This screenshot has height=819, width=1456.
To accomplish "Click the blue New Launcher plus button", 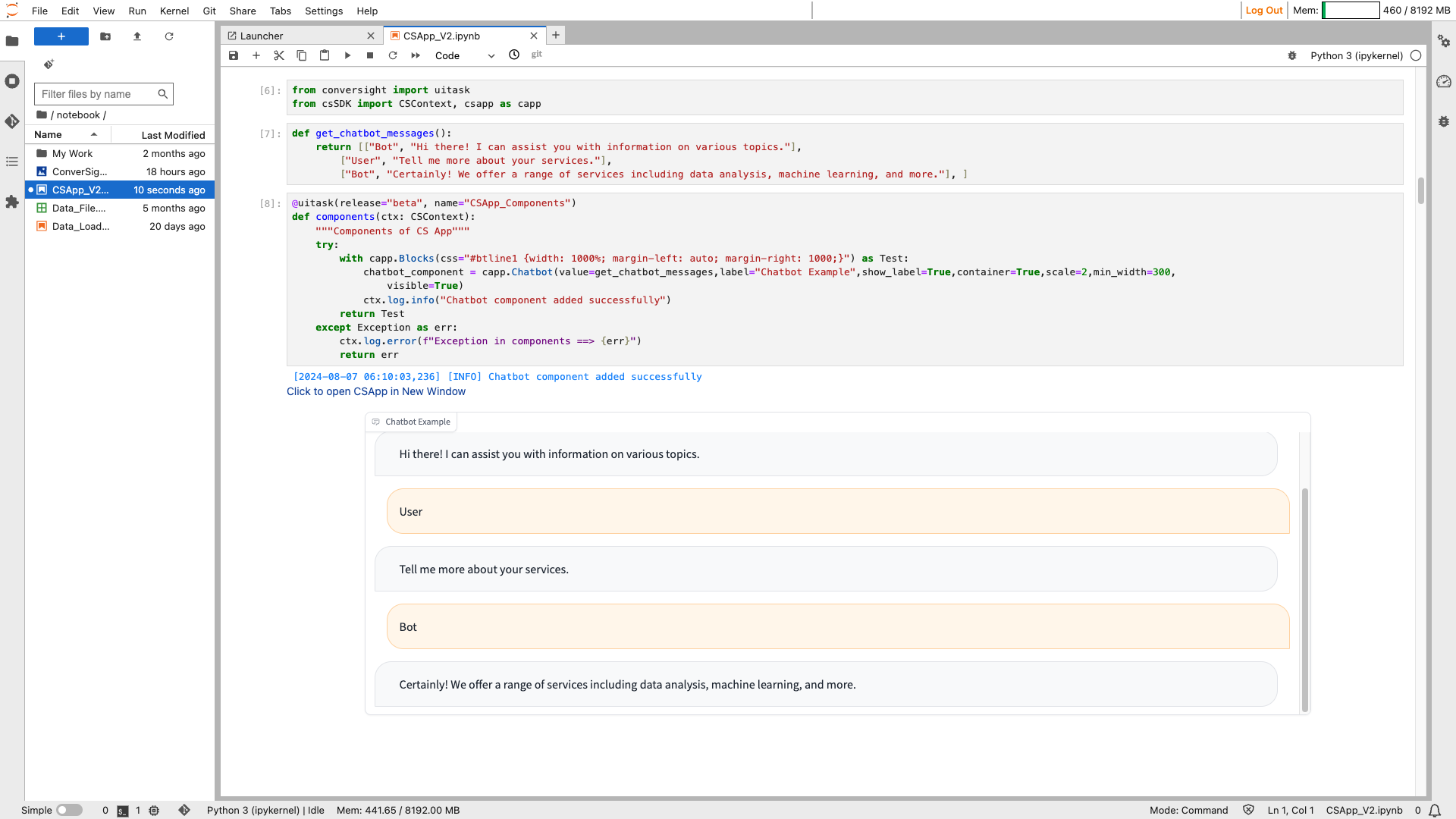I will click(x=61, y=36).
